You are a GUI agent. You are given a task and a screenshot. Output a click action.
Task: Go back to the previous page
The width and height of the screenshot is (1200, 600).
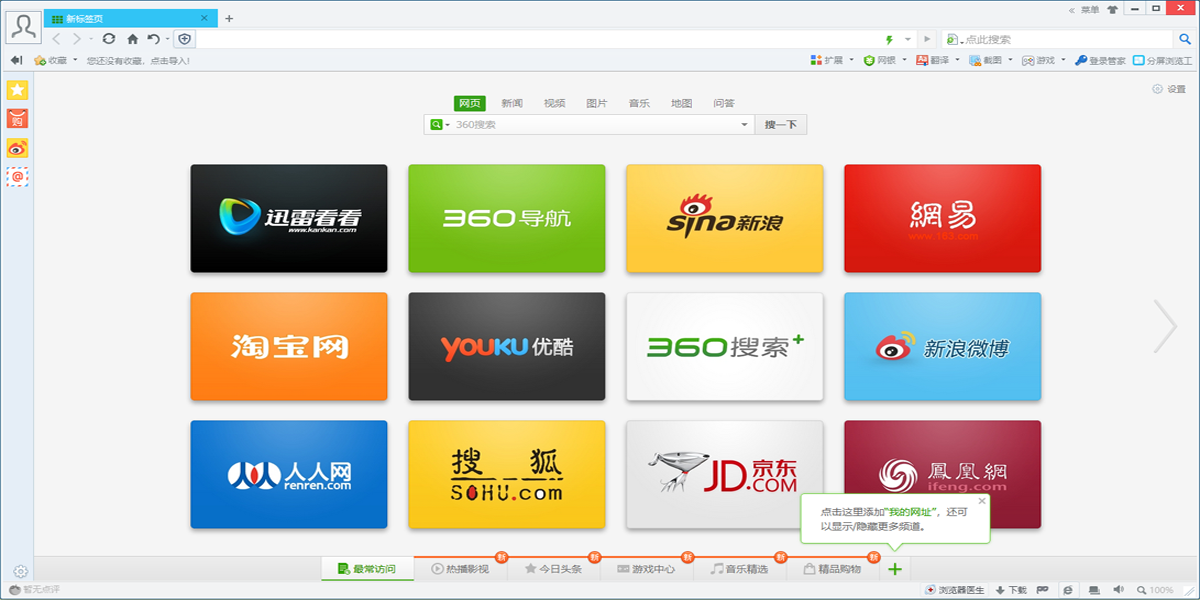(56, 39)
